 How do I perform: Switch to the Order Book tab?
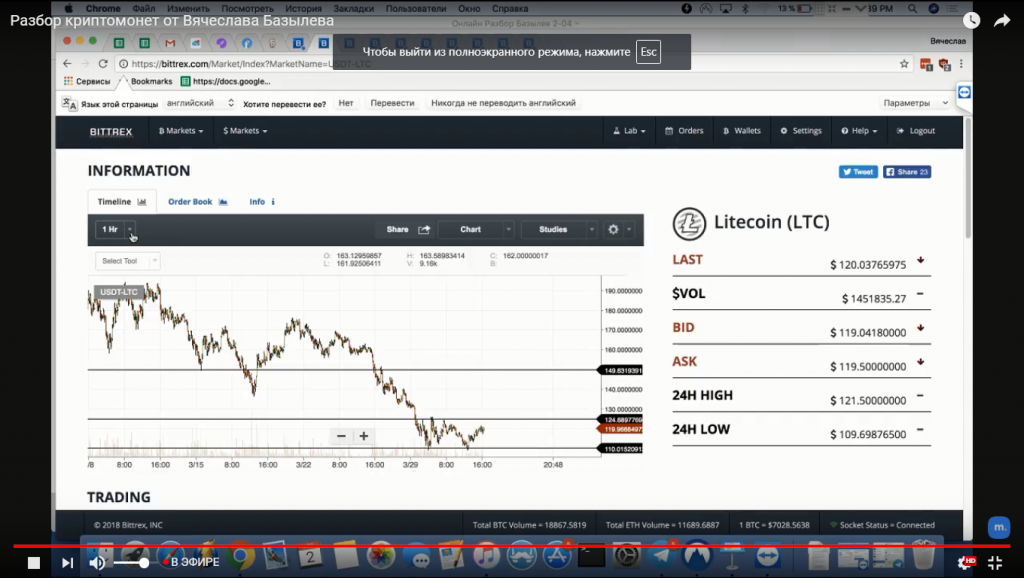click(x=198, y=202)
